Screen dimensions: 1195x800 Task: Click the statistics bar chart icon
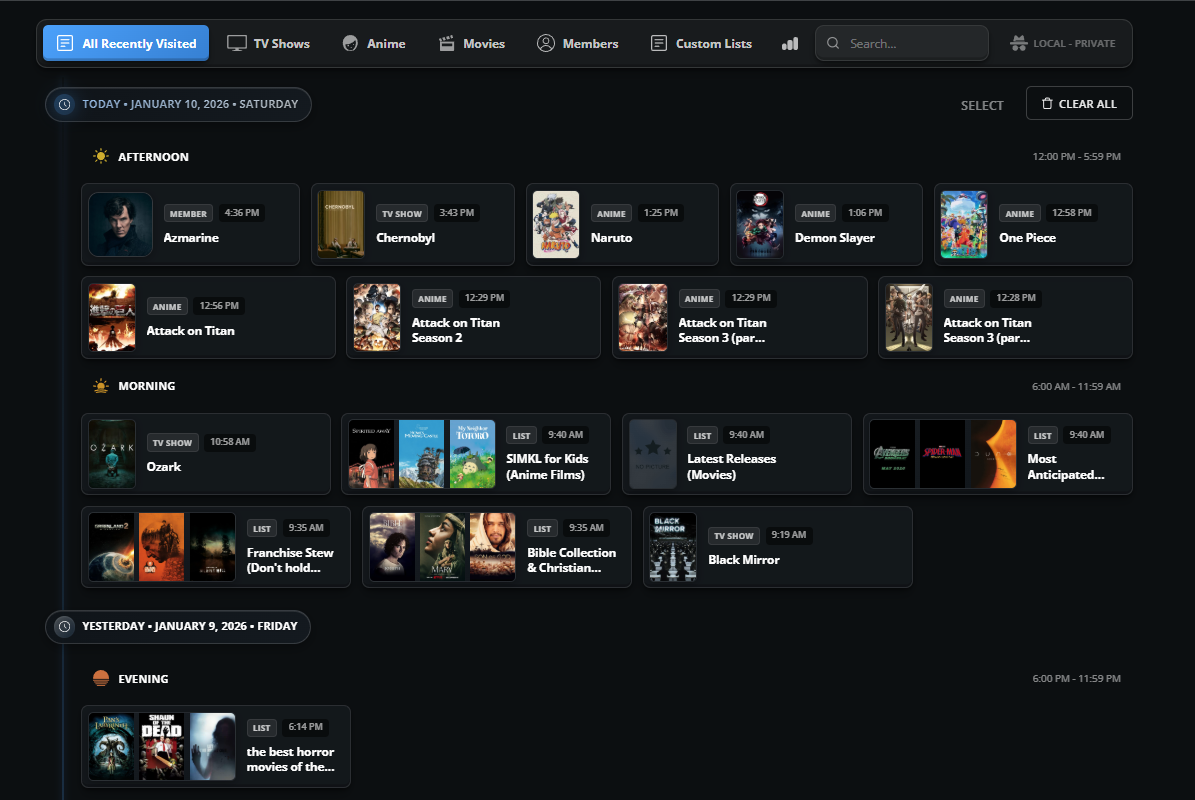point(790,44)
